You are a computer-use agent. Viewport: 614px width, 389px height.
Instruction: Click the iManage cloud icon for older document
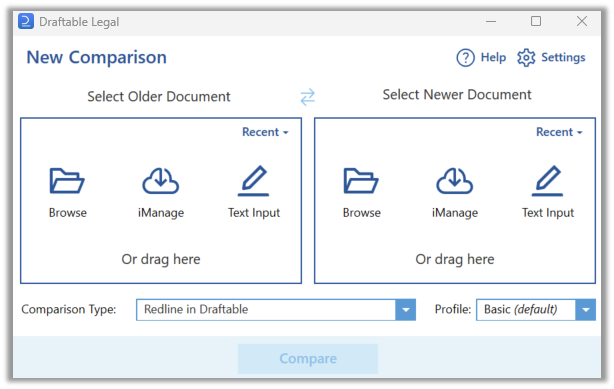click(161, 181)
